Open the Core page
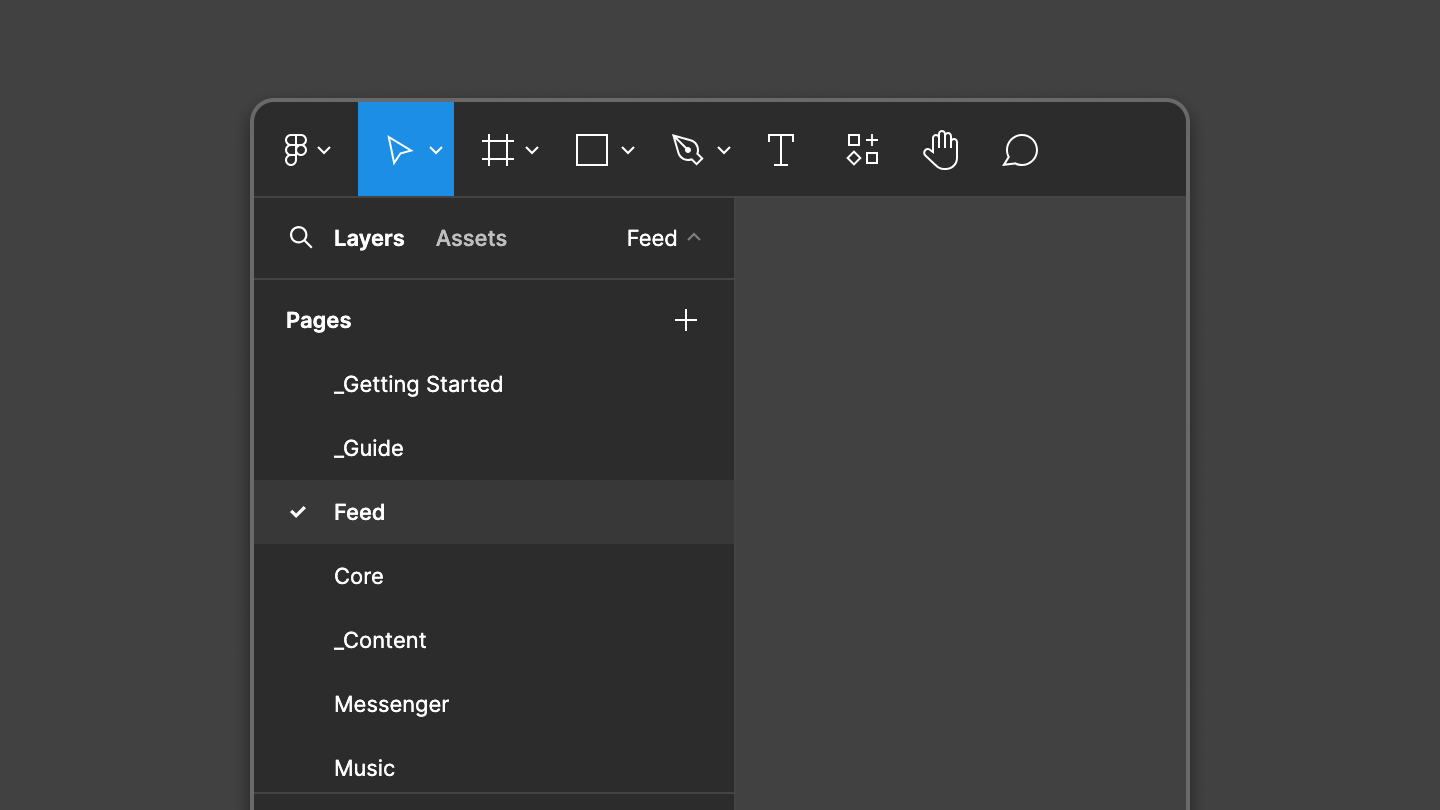The height and width of the screenshot is (810, 1440). 494,576
